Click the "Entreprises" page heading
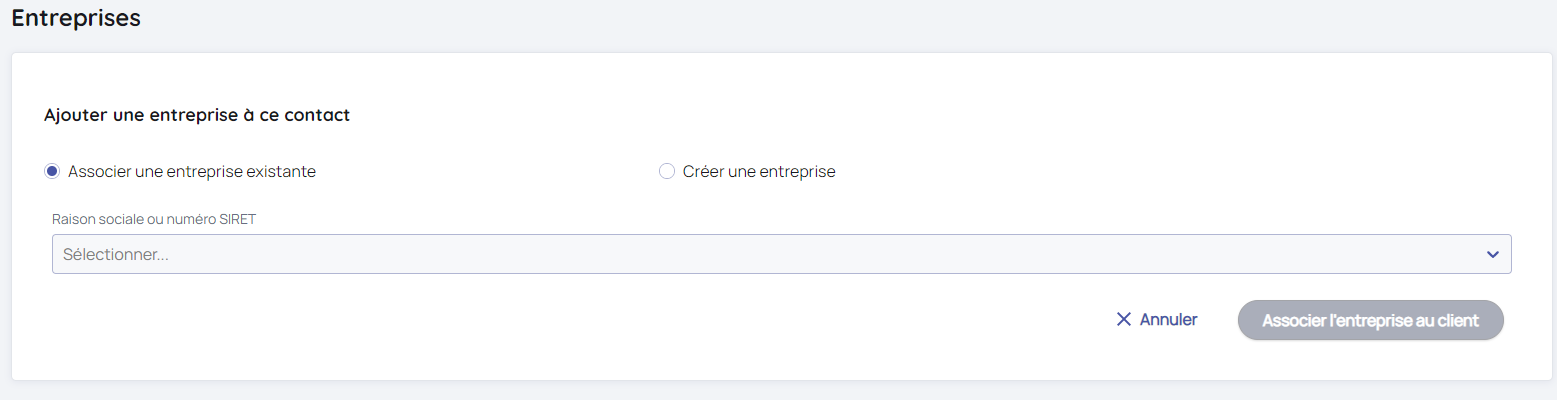This screenshot has width=1557, height=400. pos(76,18)
